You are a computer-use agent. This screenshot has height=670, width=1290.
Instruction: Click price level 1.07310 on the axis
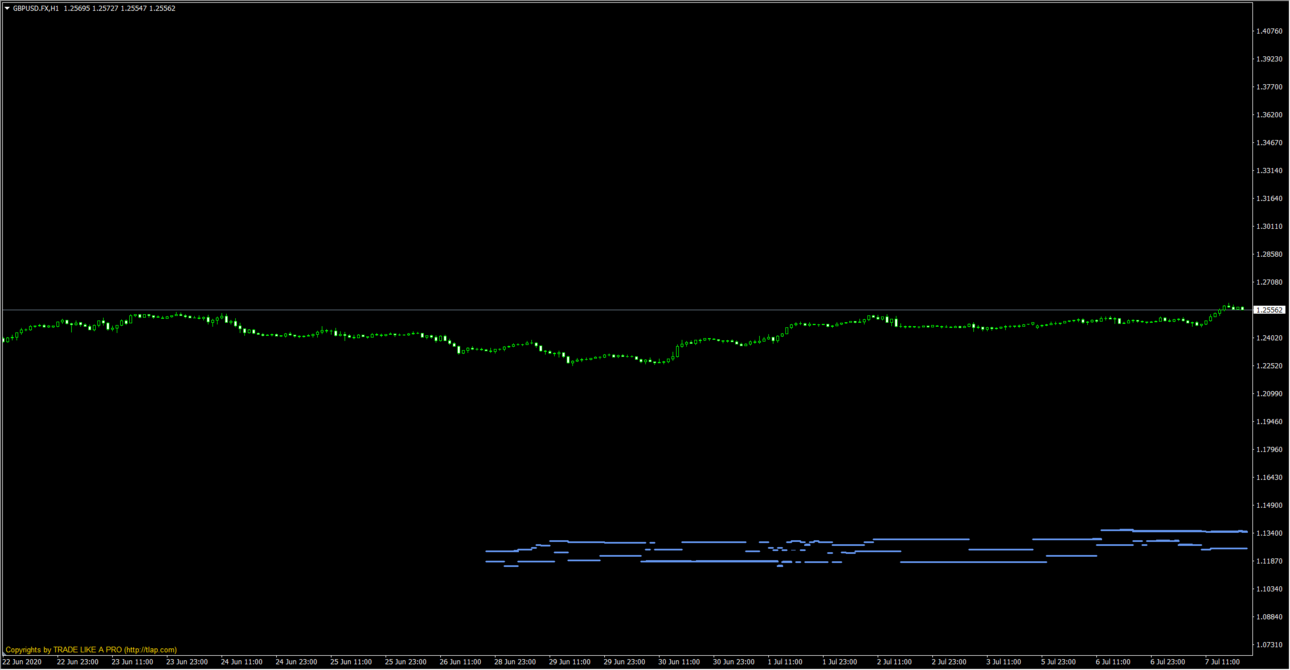point(1270,645)
